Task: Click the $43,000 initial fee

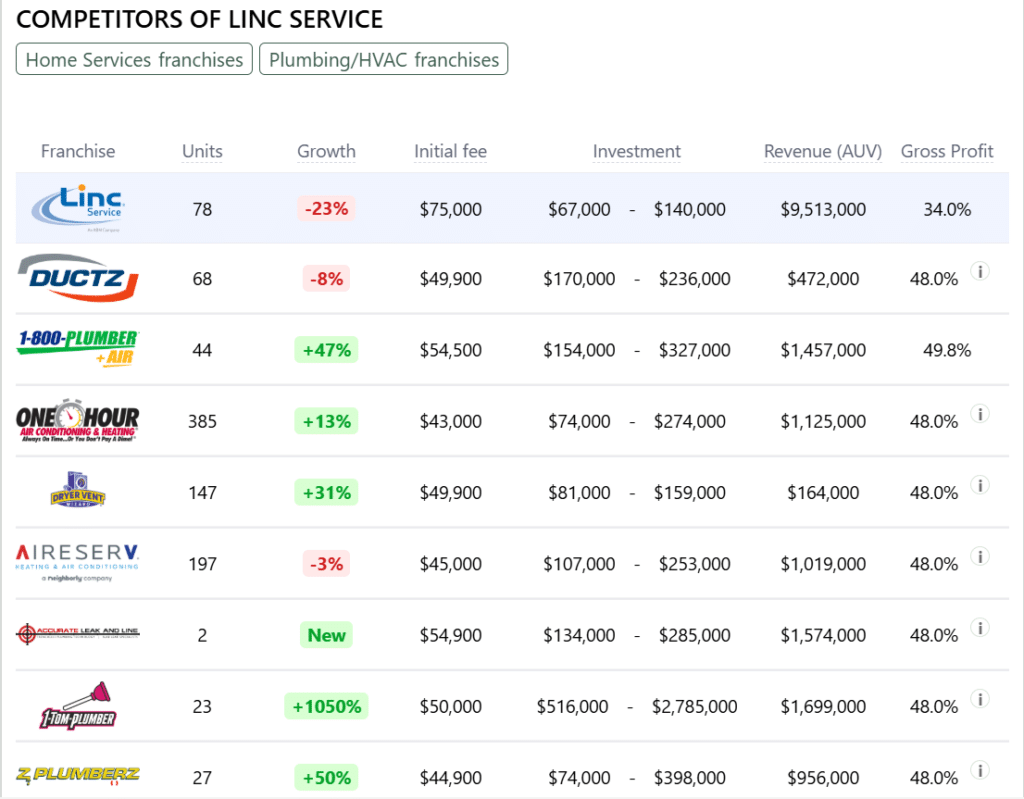Action: tap(451, 421)
